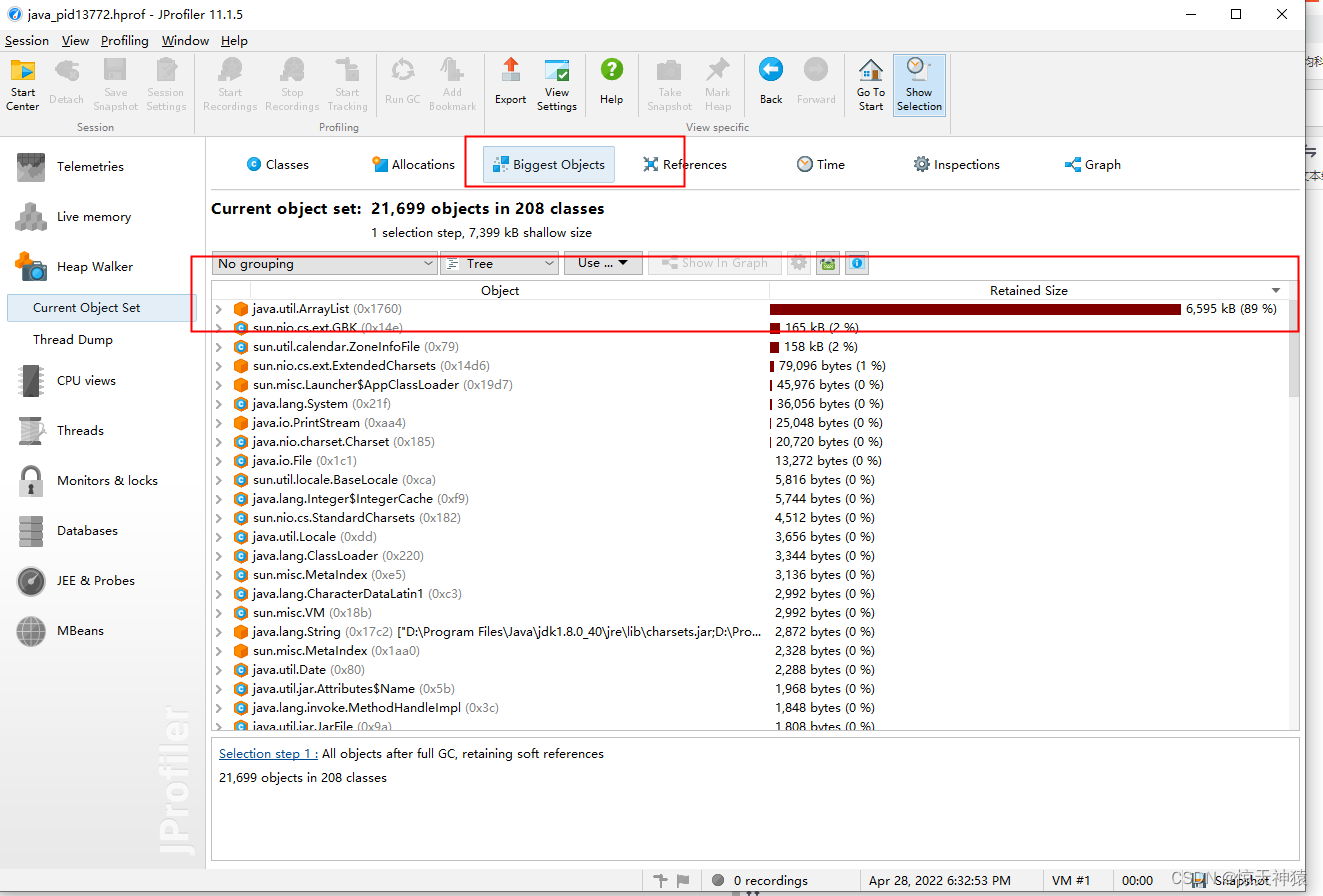
Task: Click the pin icon in status bar
Action: 660,881
